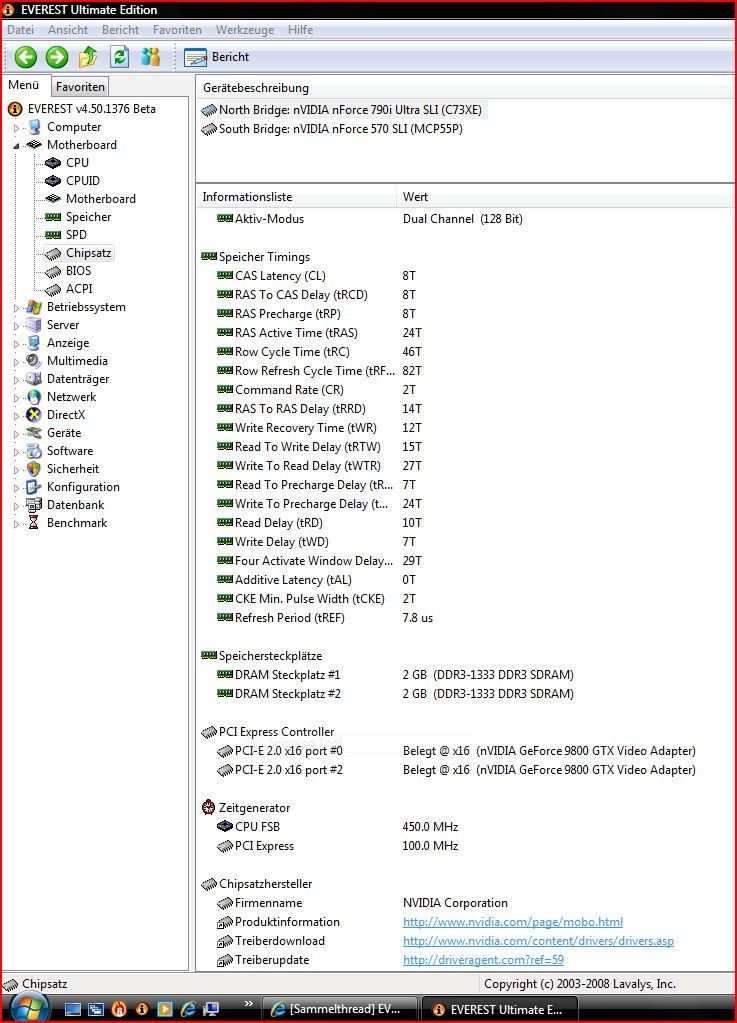This screenshot has height=1023, width=737.
Task: Select the Command Rate (CR) row
Action: tap(316, 389)
